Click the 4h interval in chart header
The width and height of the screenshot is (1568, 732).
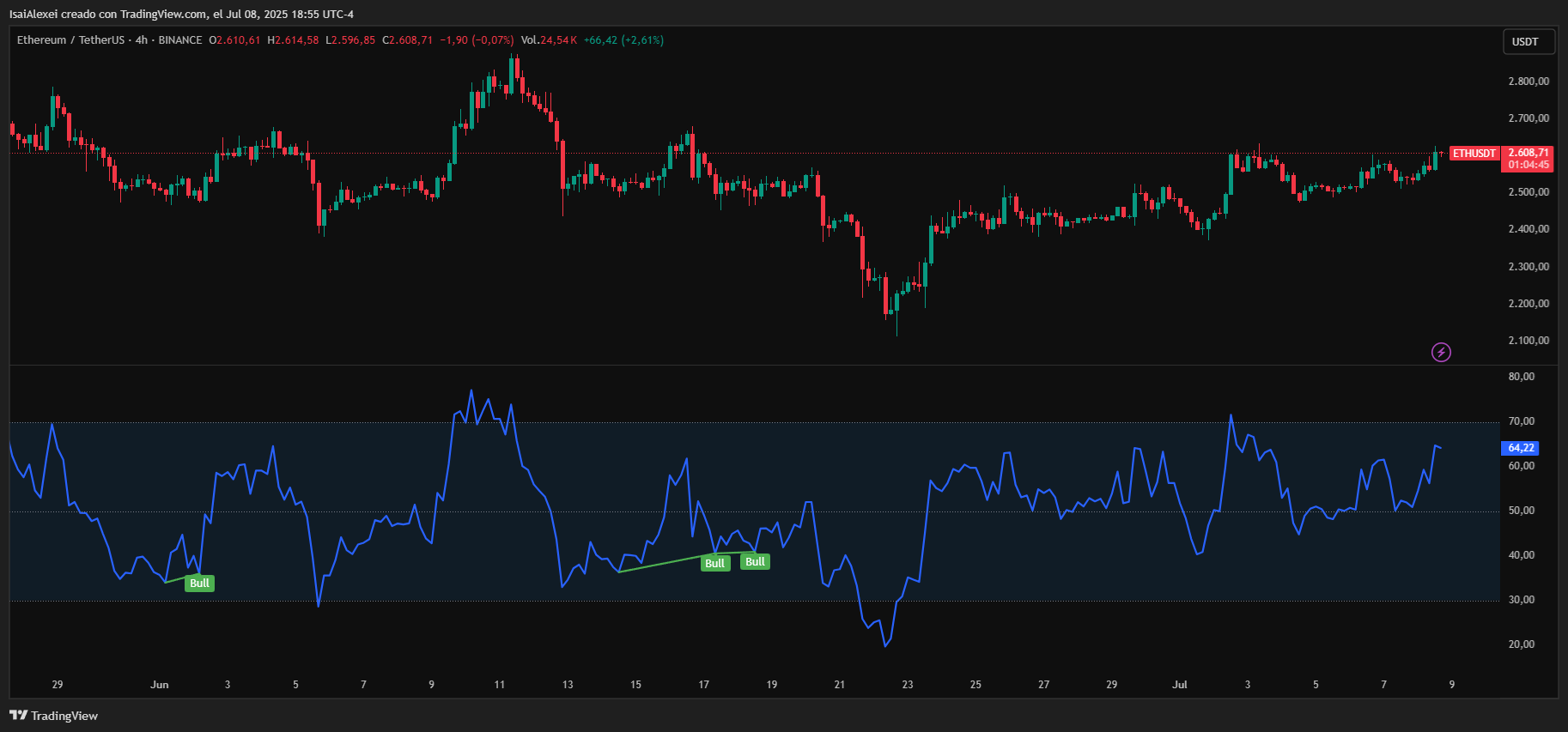[x=142, y=40]
